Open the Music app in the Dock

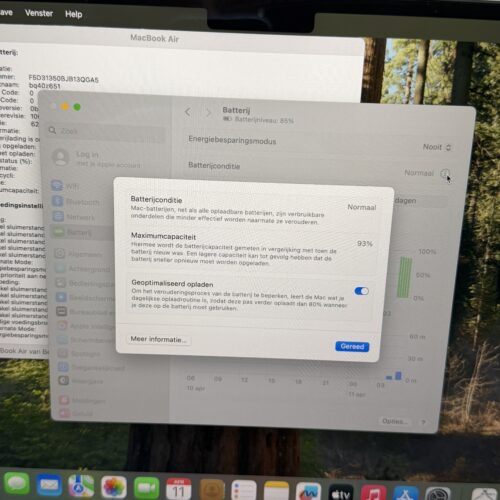tap(373, 494)
